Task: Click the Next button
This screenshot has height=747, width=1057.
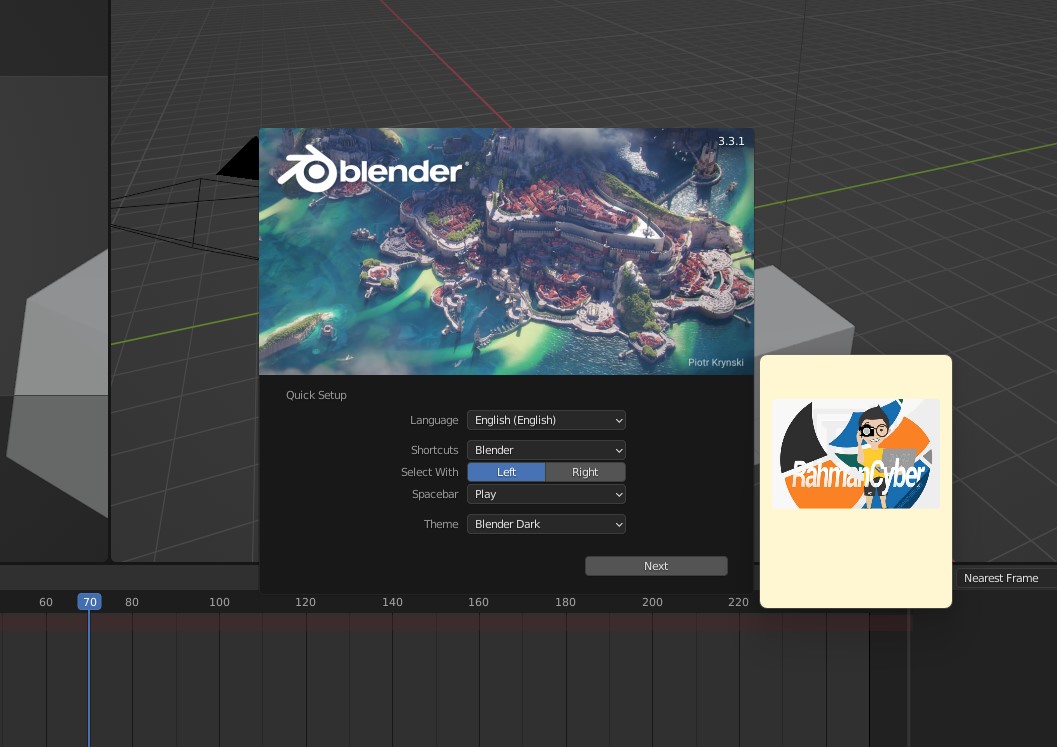Action: point(656,566)
